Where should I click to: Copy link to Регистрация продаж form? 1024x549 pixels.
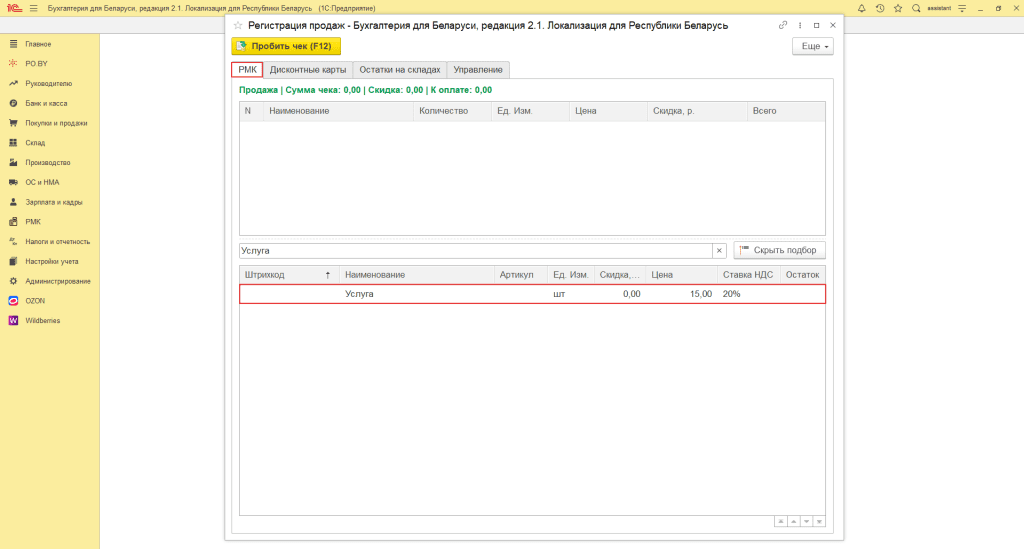coord(783,25)
